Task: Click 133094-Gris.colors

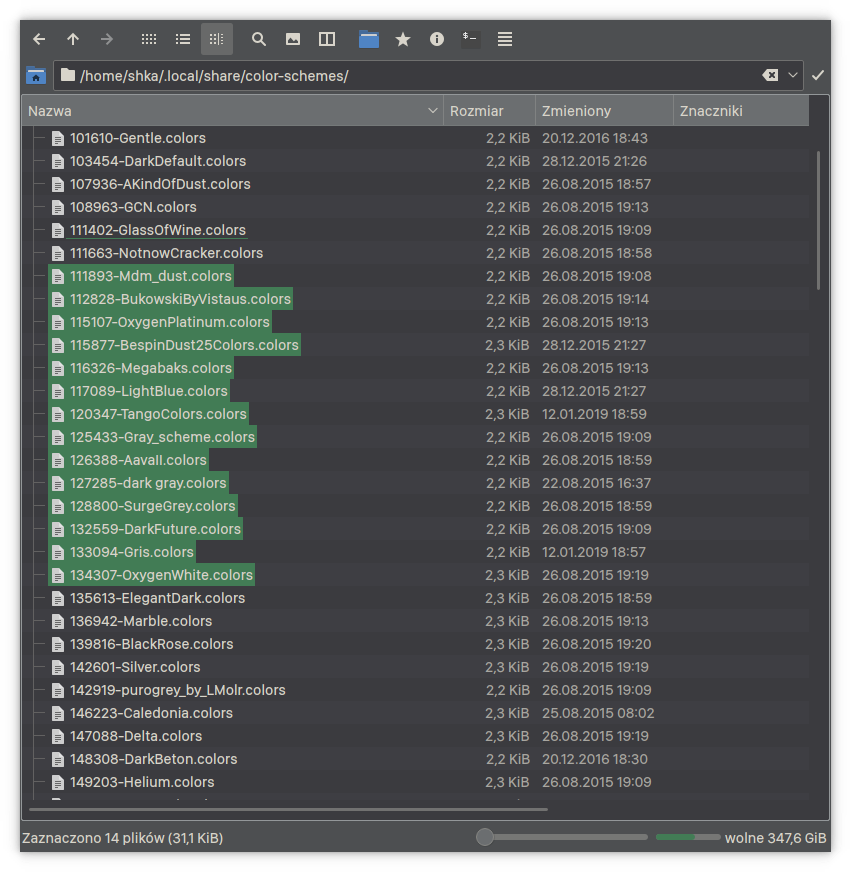Action: pos(131,552)
